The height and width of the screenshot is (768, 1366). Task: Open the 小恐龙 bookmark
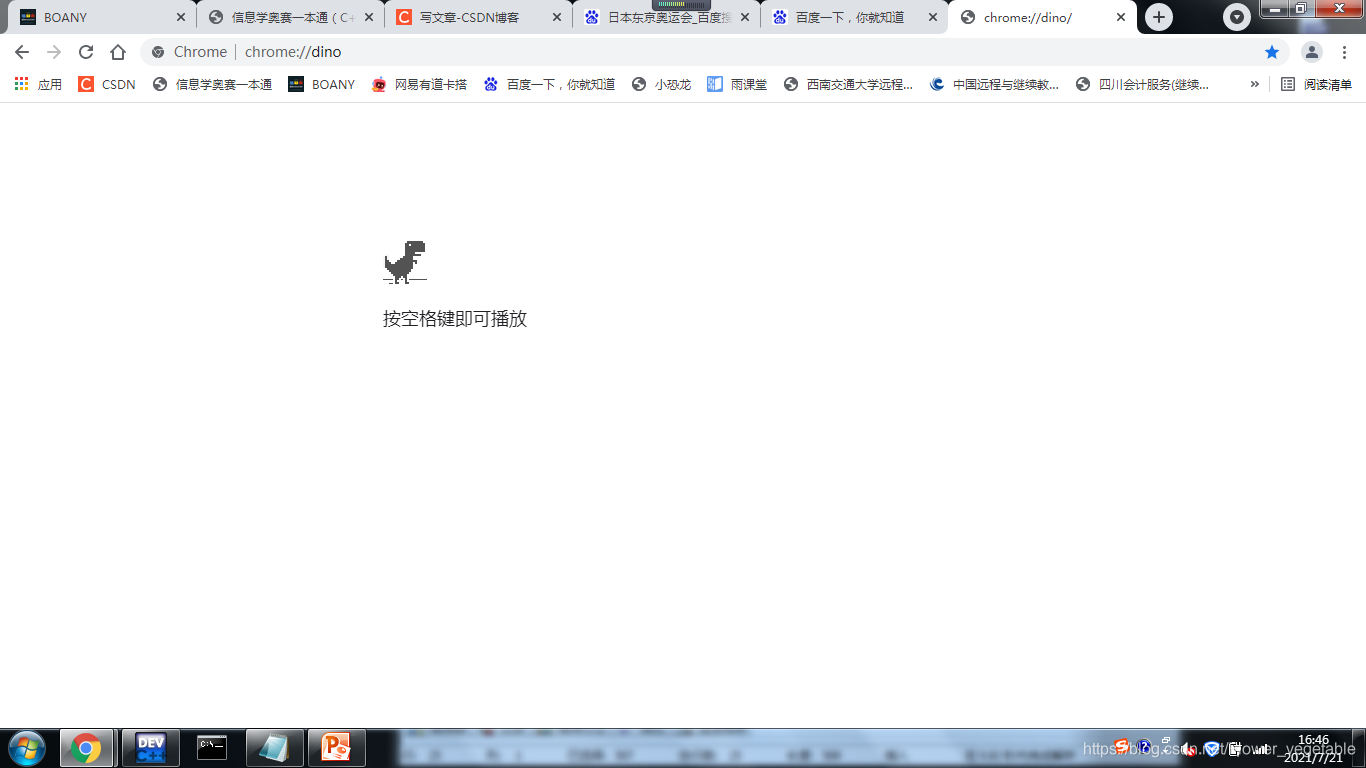tap(661, 84)
